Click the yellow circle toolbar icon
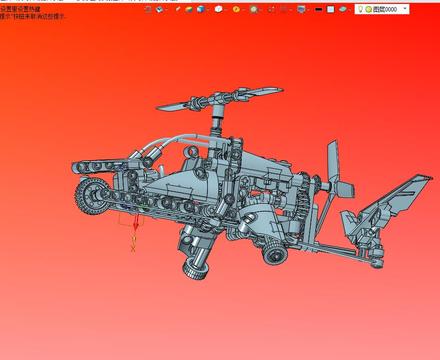The width and height of the screenshot is (440, 360). point(236,9)
